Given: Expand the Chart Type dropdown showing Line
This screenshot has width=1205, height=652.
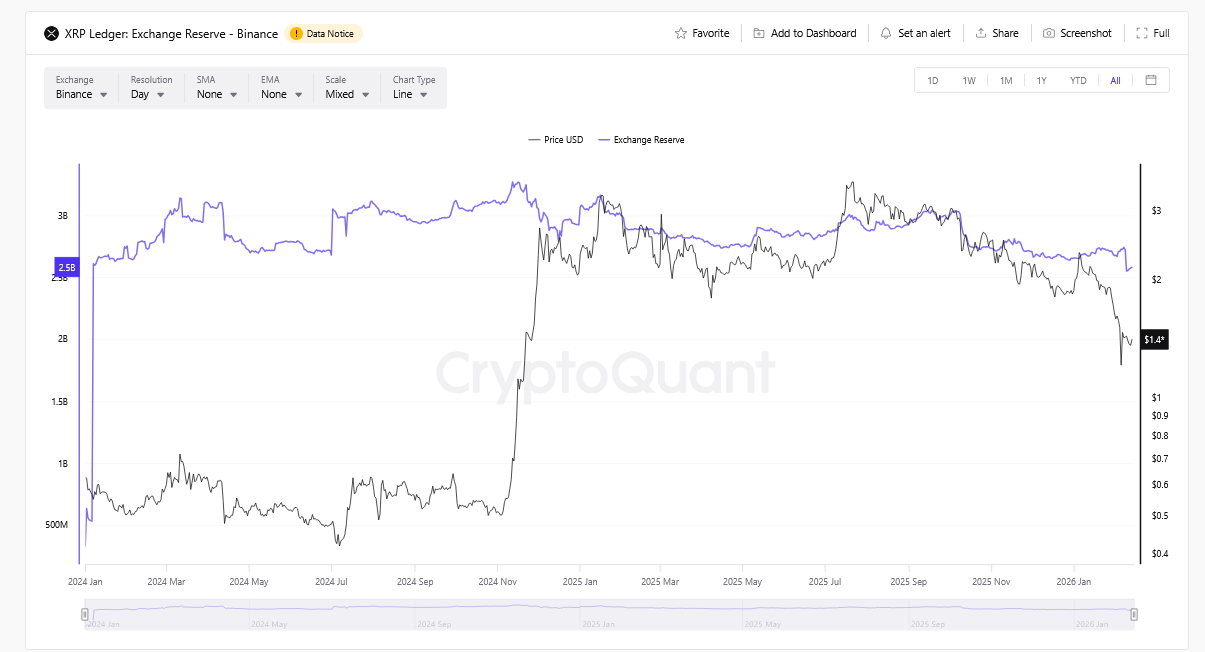Looking at the screenshot, I should (411, 94).
